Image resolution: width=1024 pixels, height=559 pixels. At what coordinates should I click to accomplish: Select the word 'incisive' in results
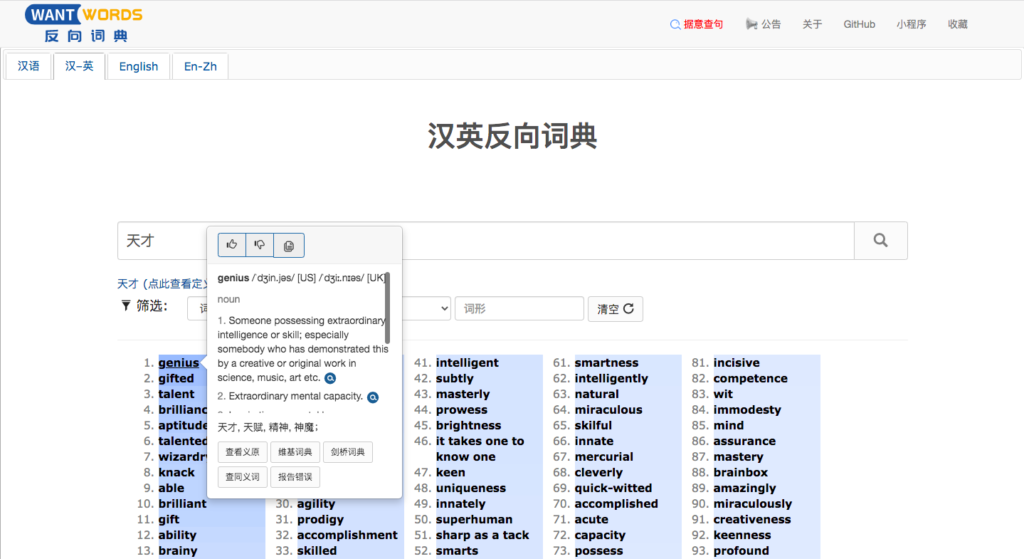click(737, 362)
